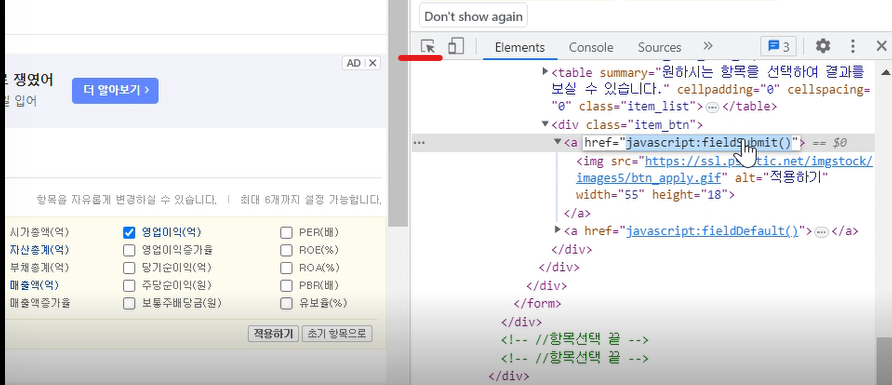Check the ROE(%) checkbox
This screenshot has height=385, width=892.
tap(286, 250)
